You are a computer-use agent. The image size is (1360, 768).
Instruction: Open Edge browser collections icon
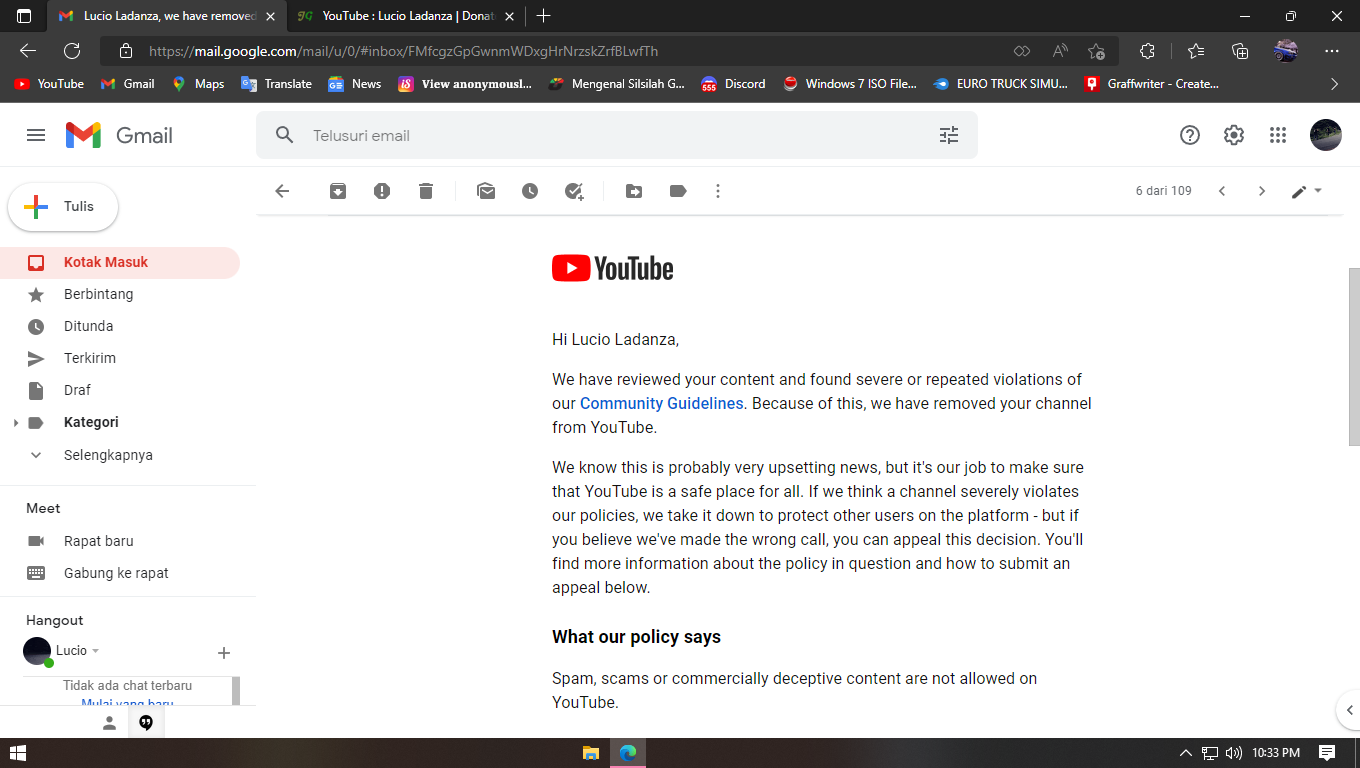click(x=1240, y=51)
